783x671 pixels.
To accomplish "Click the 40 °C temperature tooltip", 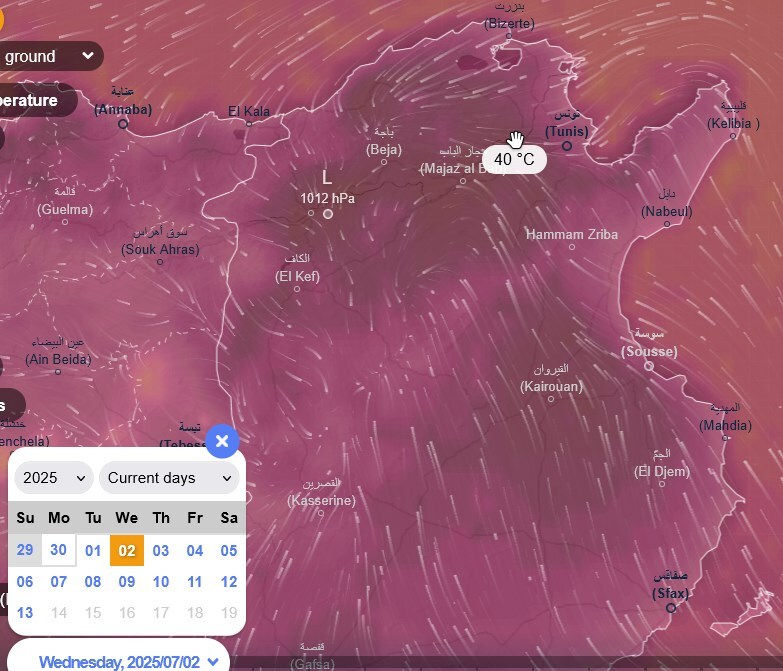I will [514, 159].
